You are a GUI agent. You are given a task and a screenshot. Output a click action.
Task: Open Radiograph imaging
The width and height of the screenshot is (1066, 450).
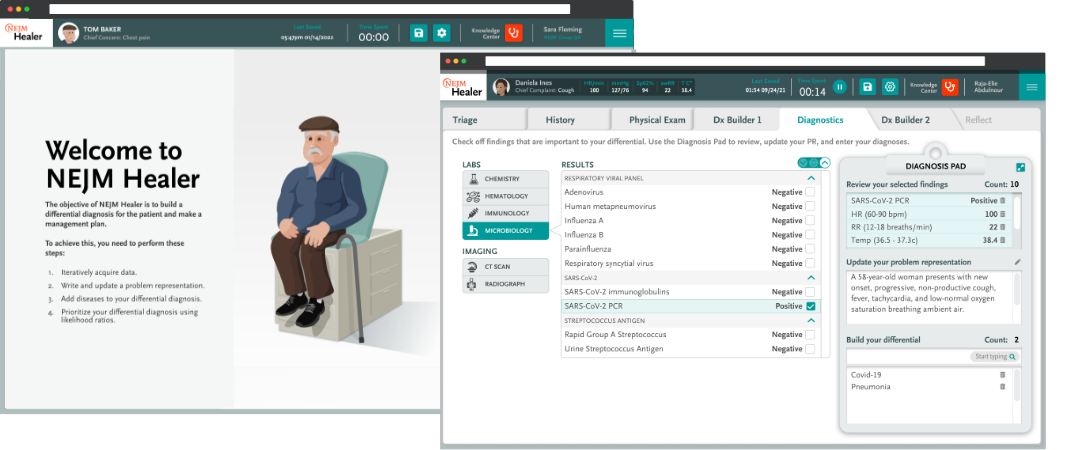pyautogui.click(x=505, y=284)
